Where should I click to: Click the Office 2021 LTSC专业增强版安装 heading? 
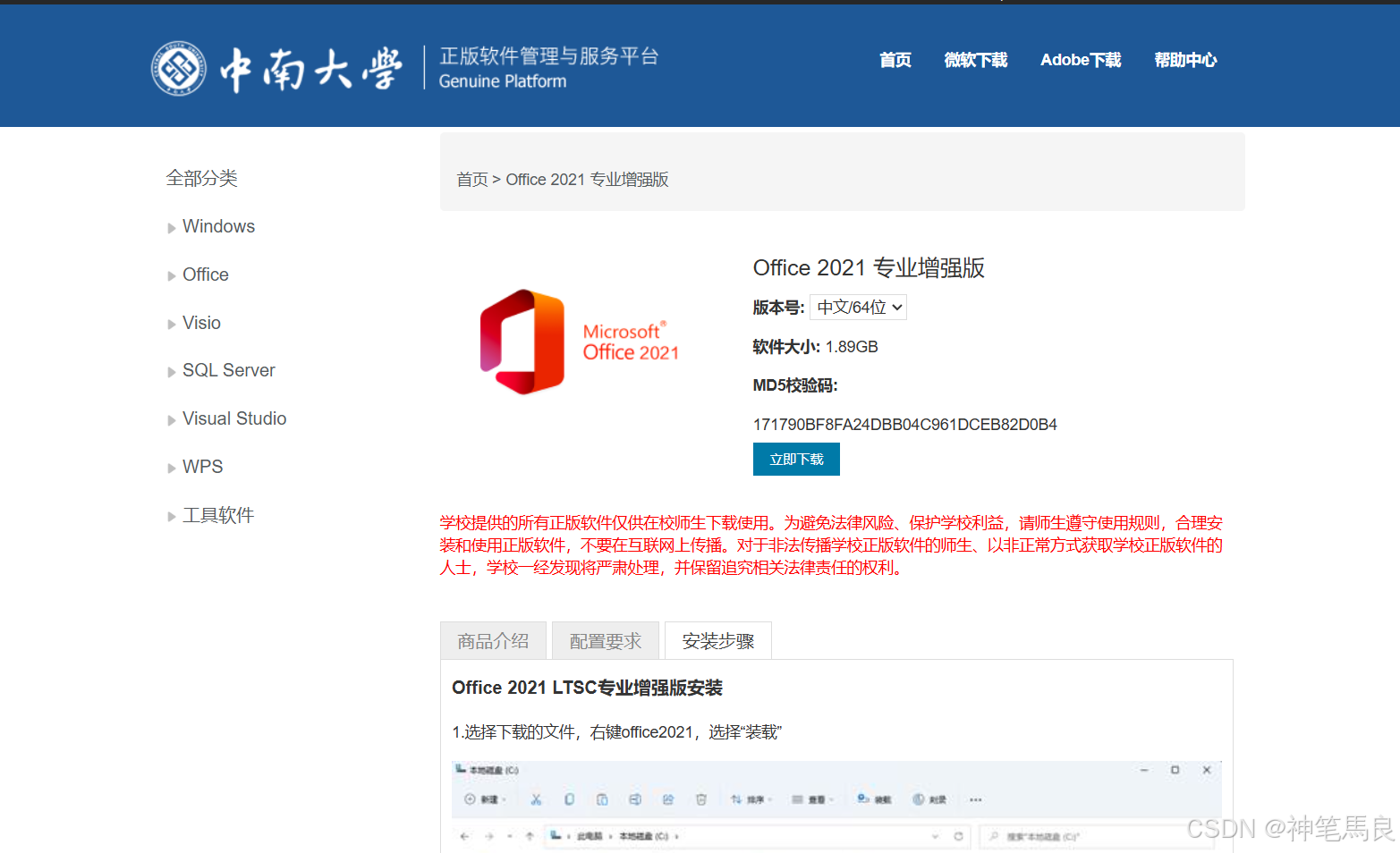tap(587, 688)
